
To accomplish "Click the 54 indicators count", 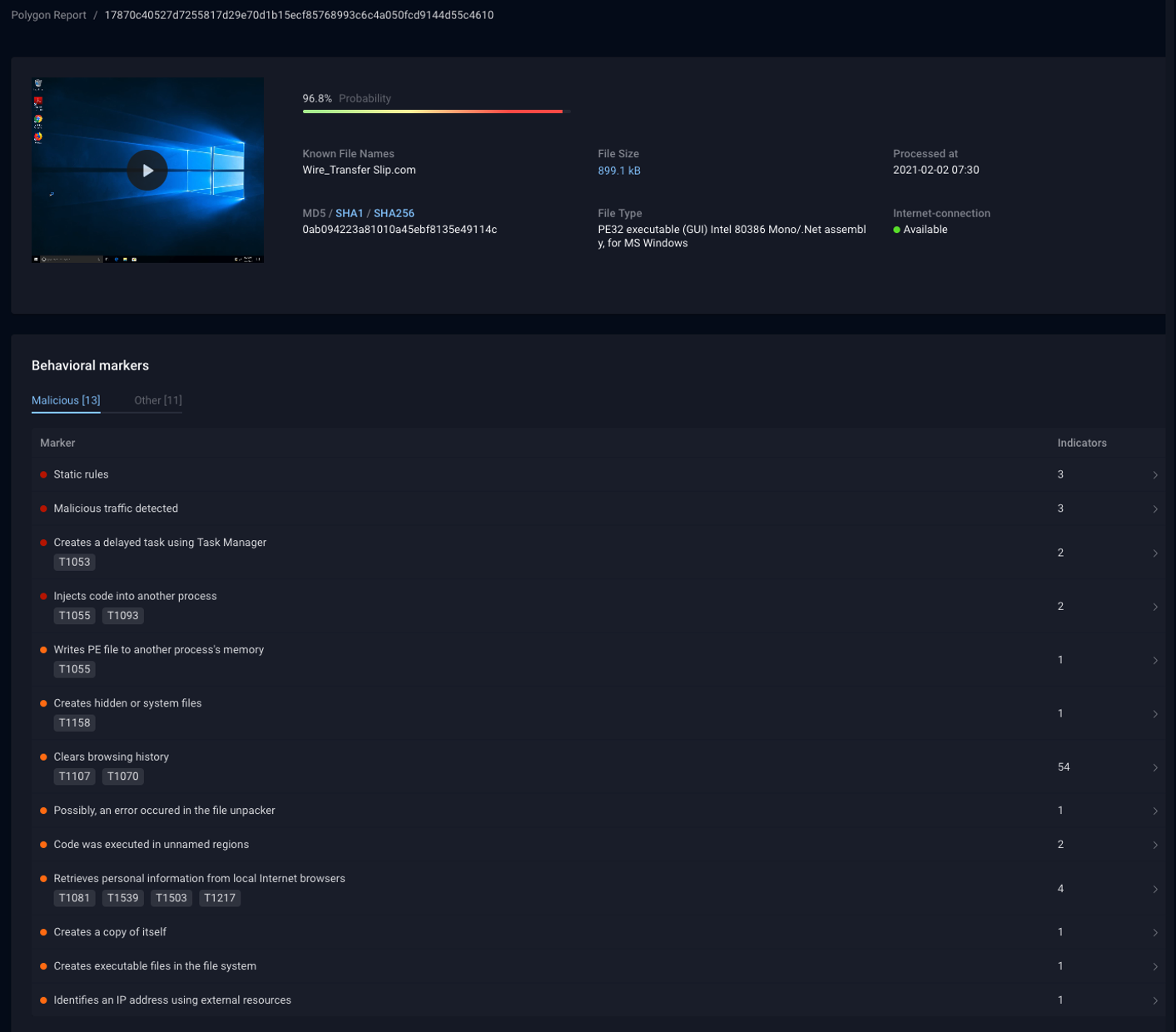I will [x=1064, y=767].
